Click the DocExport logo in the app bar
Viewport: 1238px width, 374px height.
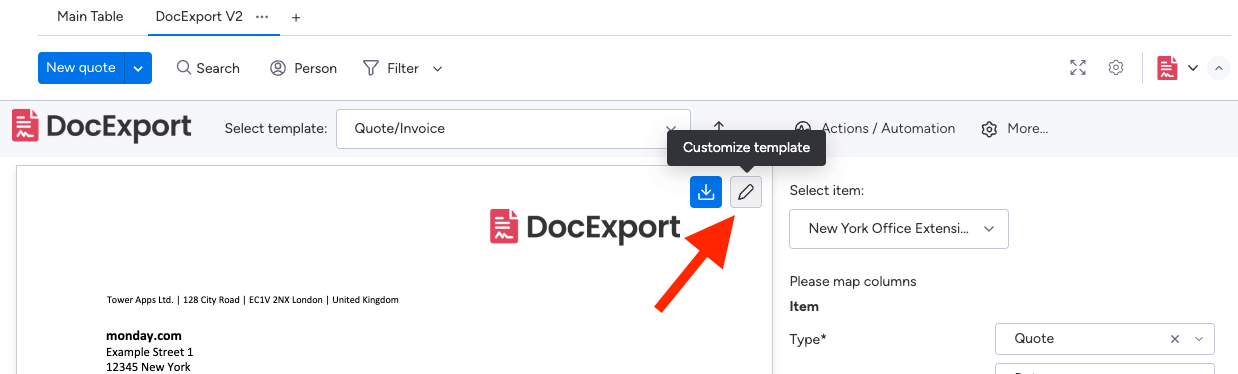(x=101, y=127)
